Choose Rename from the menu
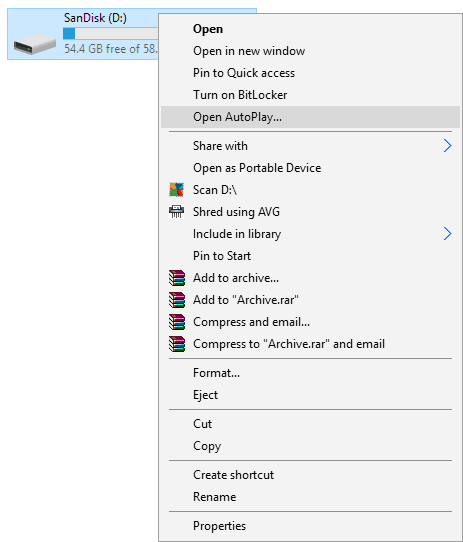Image resolution: width=463 pixels, height=542 pixels. [311, 497]
